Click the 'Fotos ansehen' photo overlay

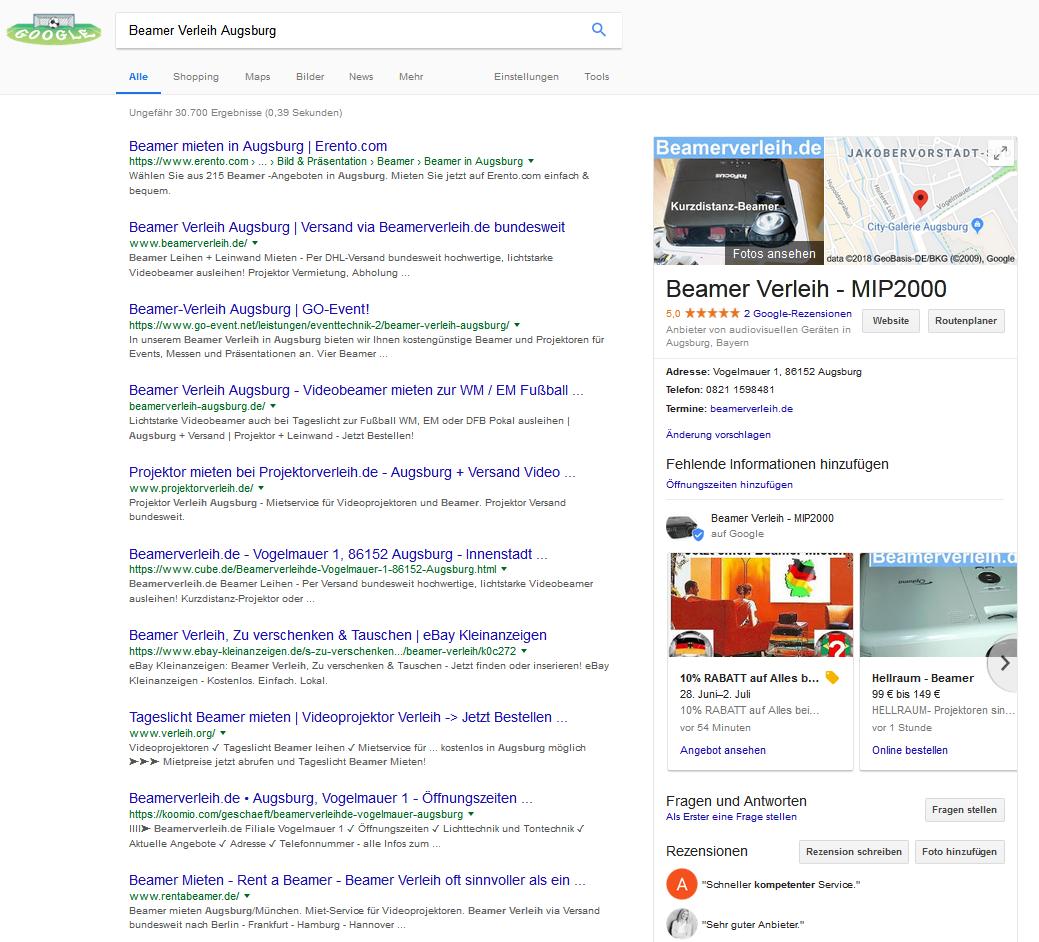(x=774, y=254)
